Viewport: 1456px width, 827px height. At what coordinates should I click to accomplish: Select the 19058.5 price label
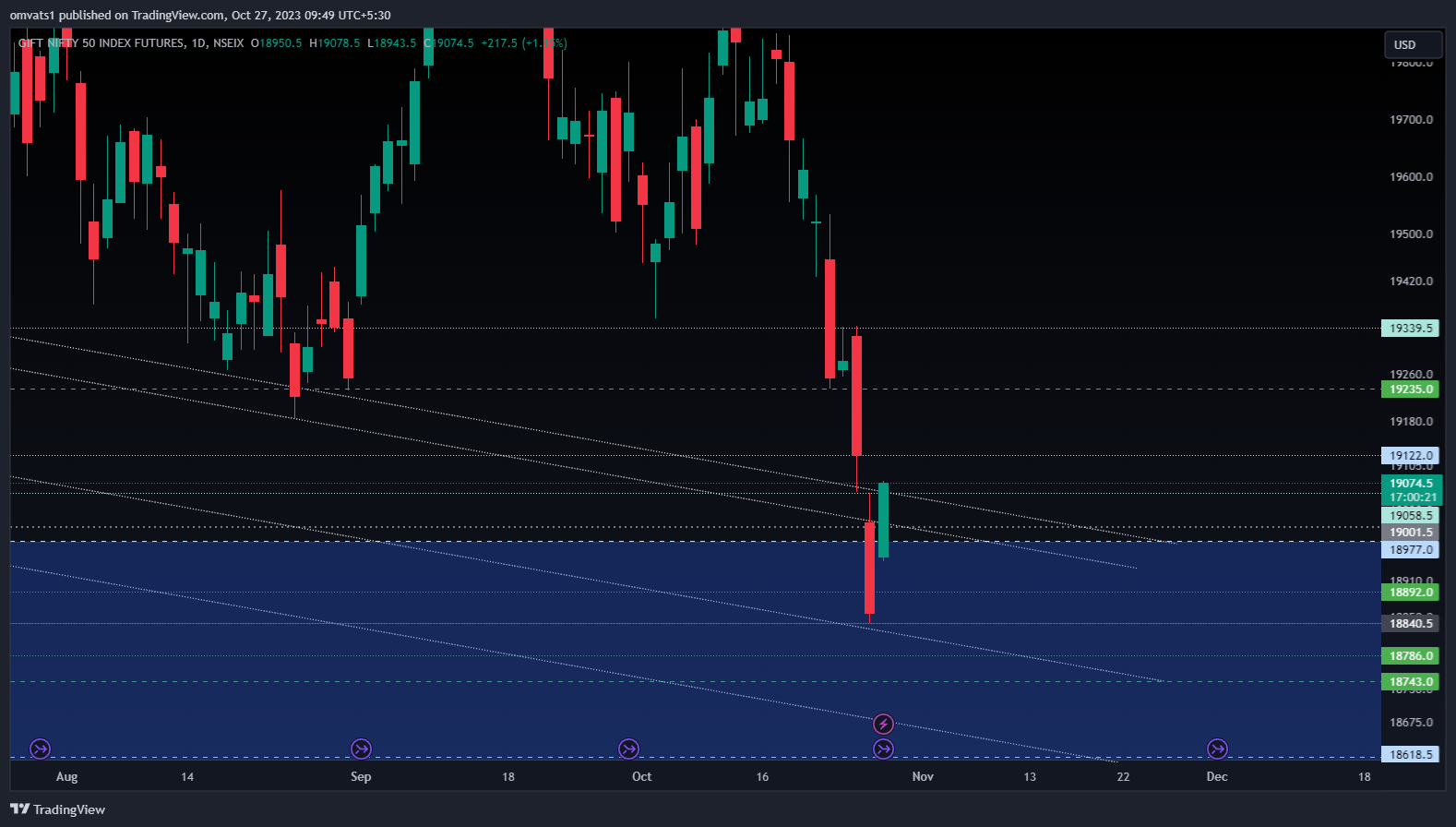click(1411, 515)
